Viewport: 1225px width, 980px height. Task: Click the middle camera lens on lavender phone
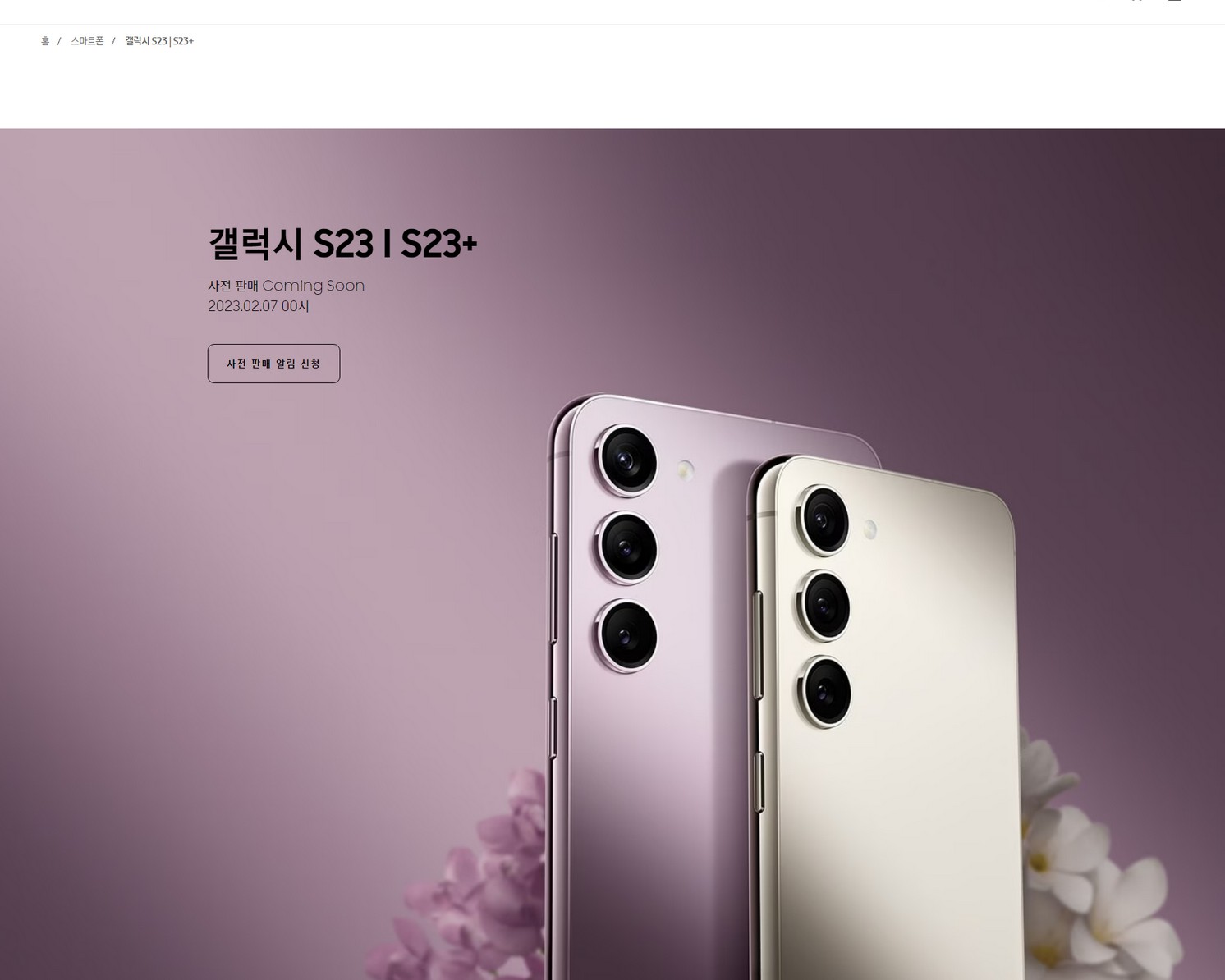[x=627, y=547]
